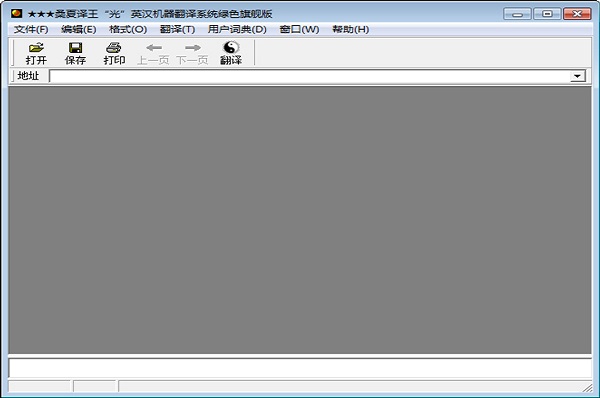600x398 pixels.
Task: Click the application icon in title bar
Action: pyautogui.click(x=16, y=13)
